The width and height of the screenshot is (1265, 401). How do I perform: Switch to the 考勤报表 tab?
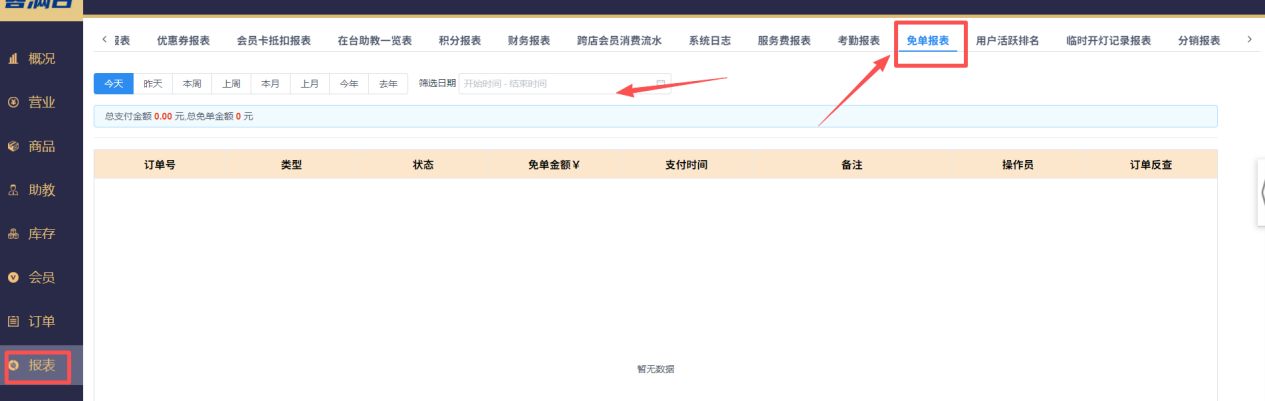pyautogui.click(x=858, y=41)
